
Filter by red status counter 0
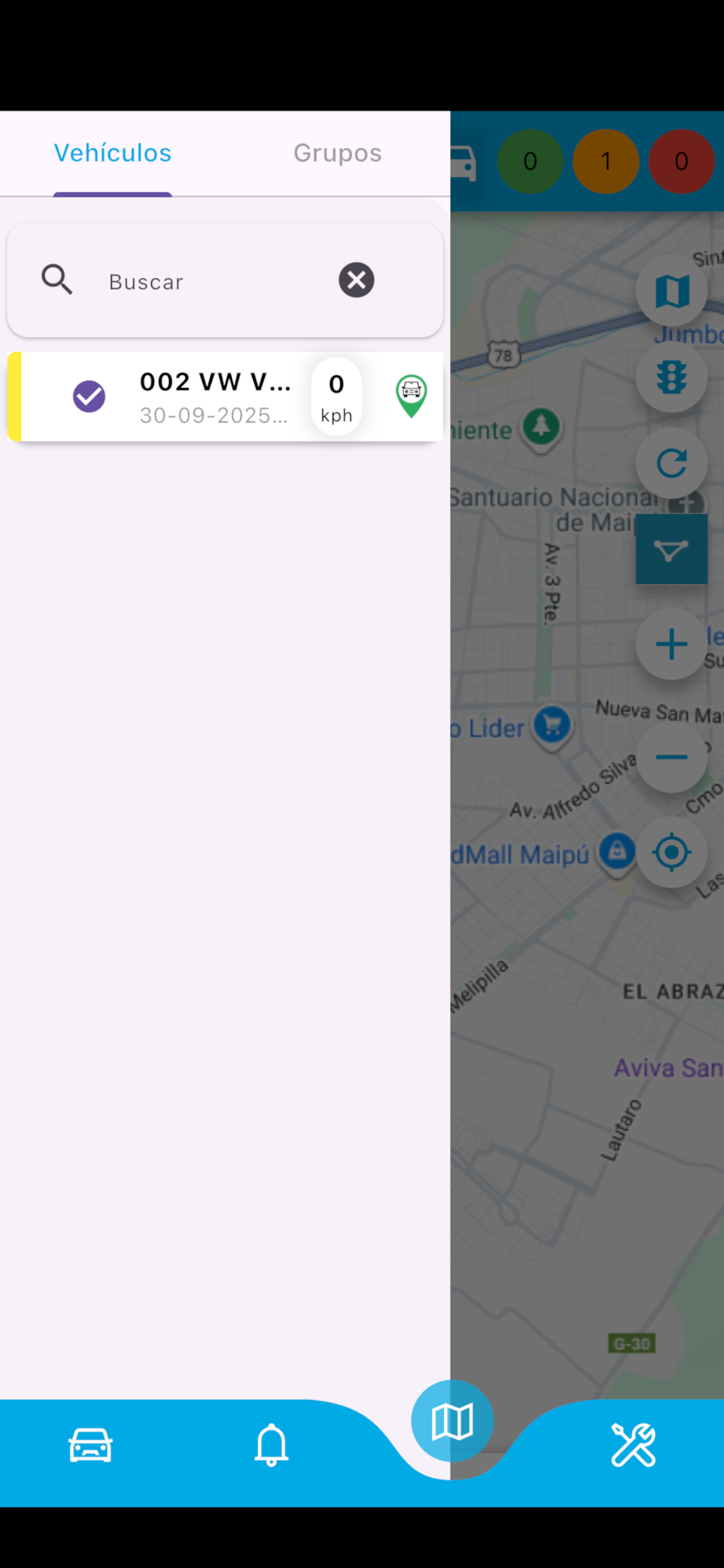681,162
